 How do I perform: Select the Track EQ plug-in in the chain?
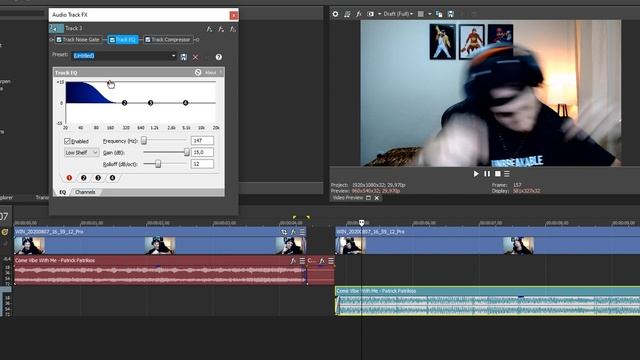coord(123,40)
